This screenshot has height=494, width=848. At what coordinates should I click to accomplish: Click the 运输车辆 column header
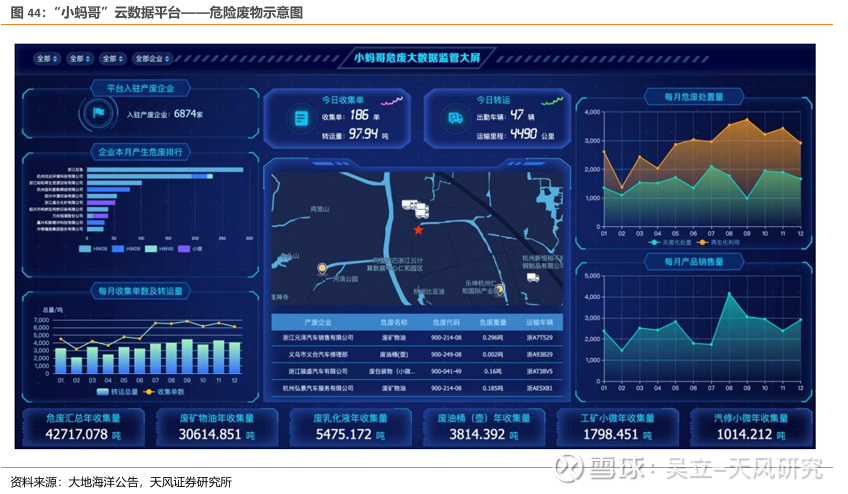540,322
